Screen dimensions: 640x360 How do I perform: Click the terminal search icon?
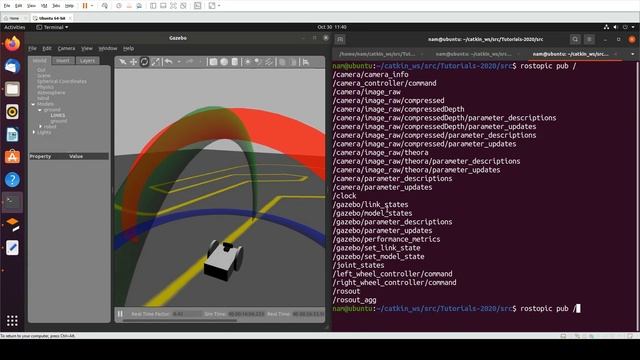[x=575, y=39]
